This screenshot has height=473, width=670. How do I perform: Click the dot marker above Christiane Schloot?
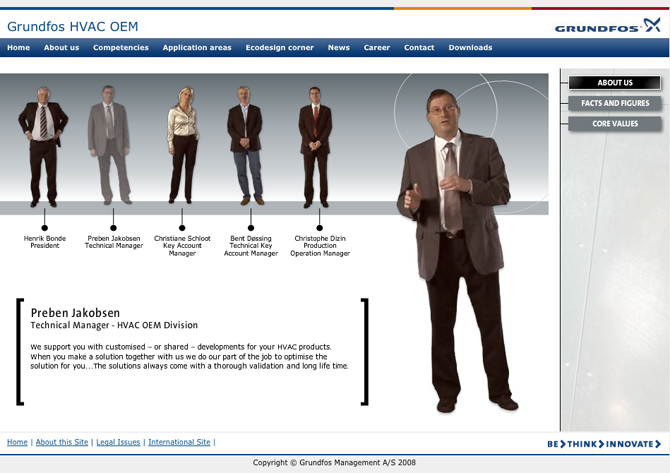(x=182, y=228)
